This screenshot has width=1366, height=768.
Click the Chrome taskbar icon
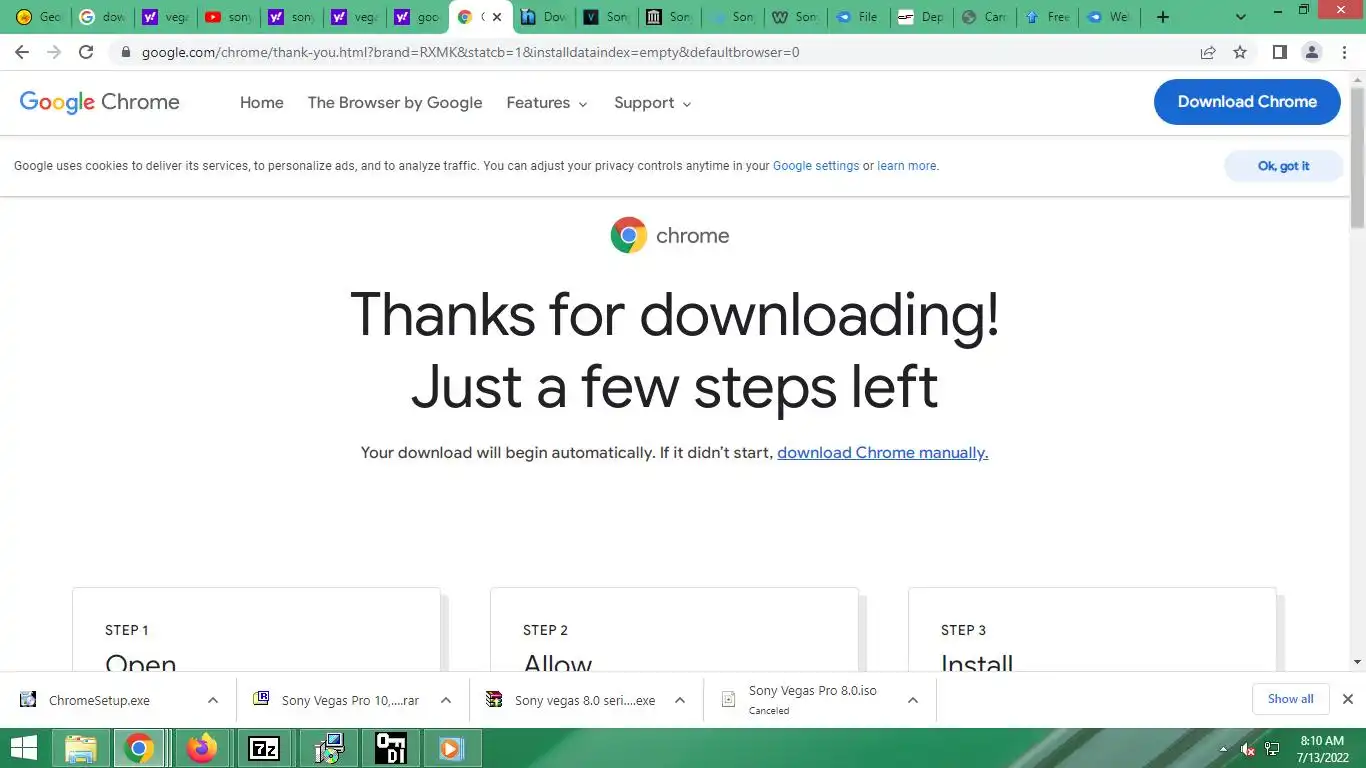tap(139, 748)
